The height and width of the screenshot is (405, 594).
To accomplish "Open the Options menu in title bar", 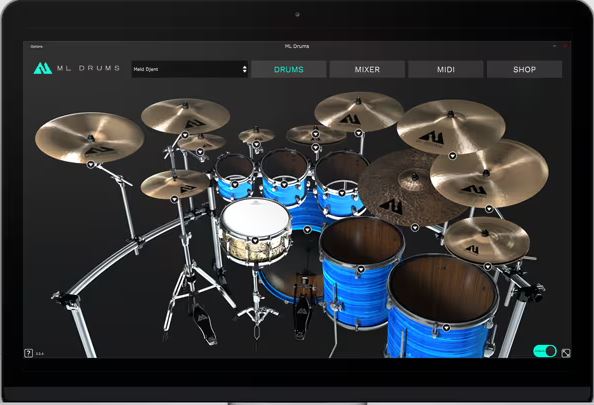I will pyautogui.click(x=37, y=46).
